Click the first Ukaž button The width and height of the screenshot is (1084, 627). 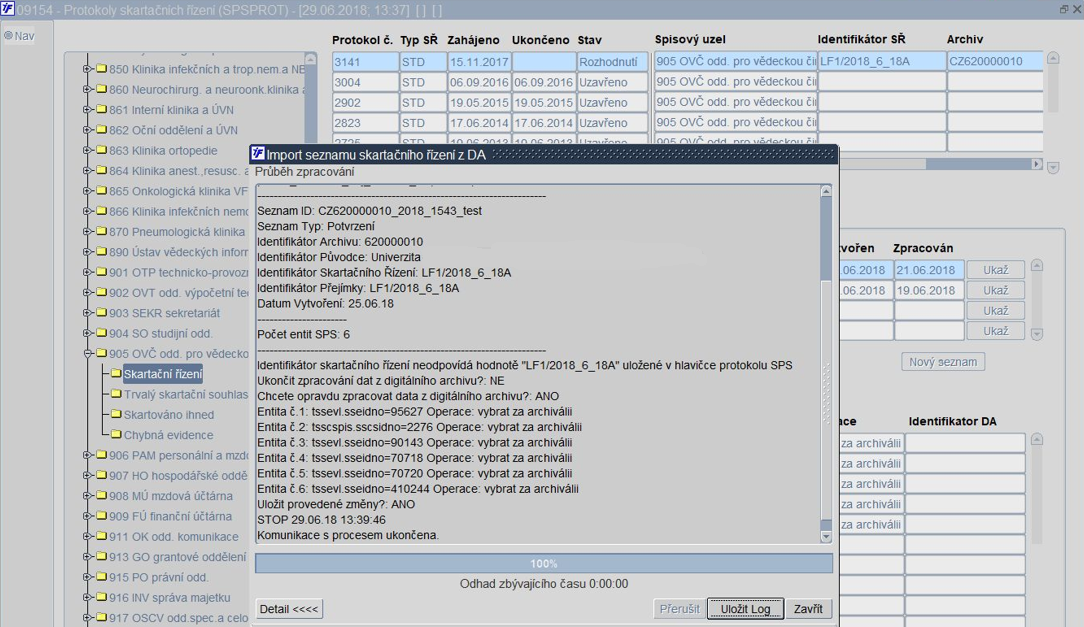pos(996,270)
